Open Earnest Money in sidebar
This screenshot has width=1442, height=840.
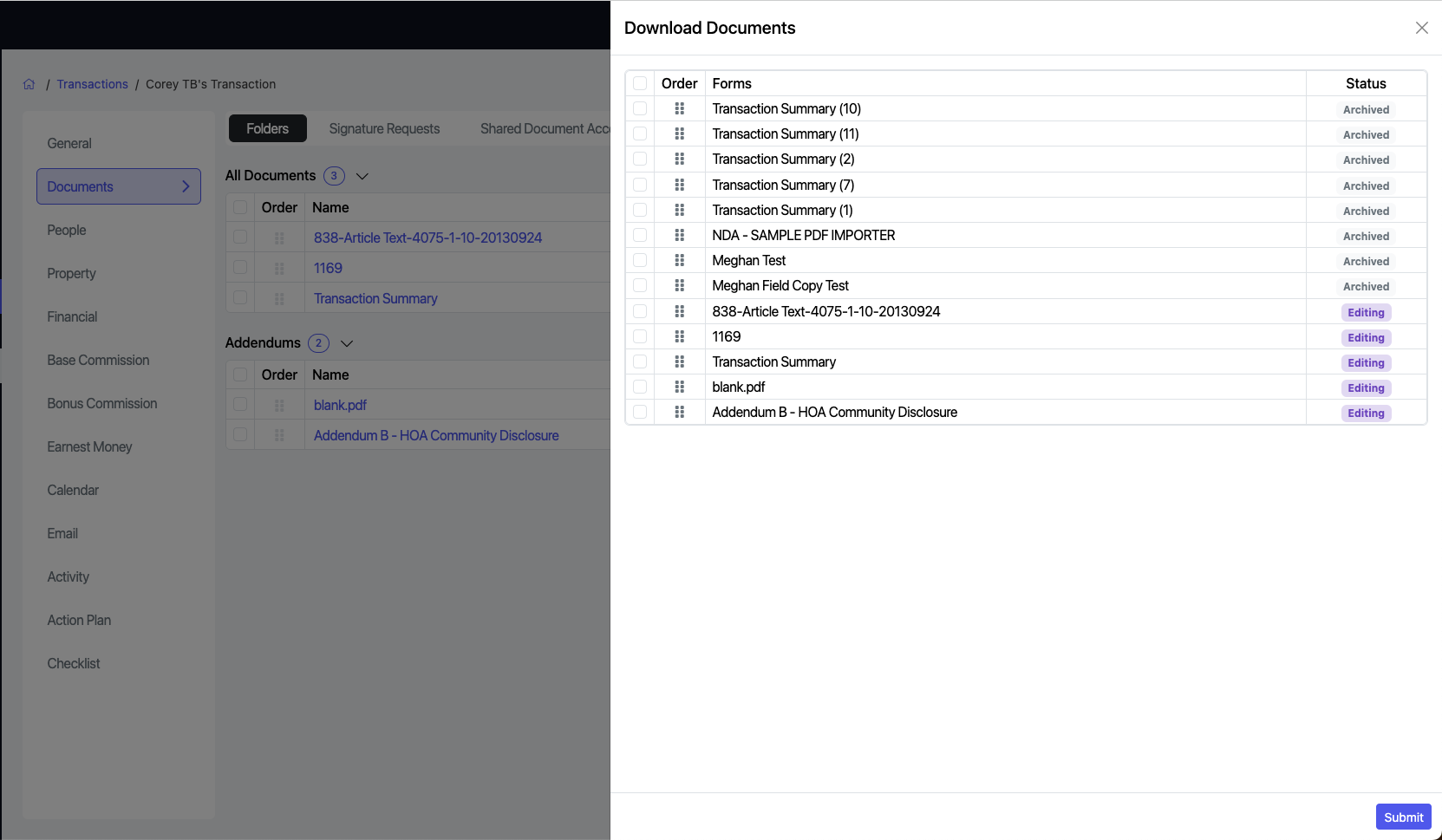[89, 446]
